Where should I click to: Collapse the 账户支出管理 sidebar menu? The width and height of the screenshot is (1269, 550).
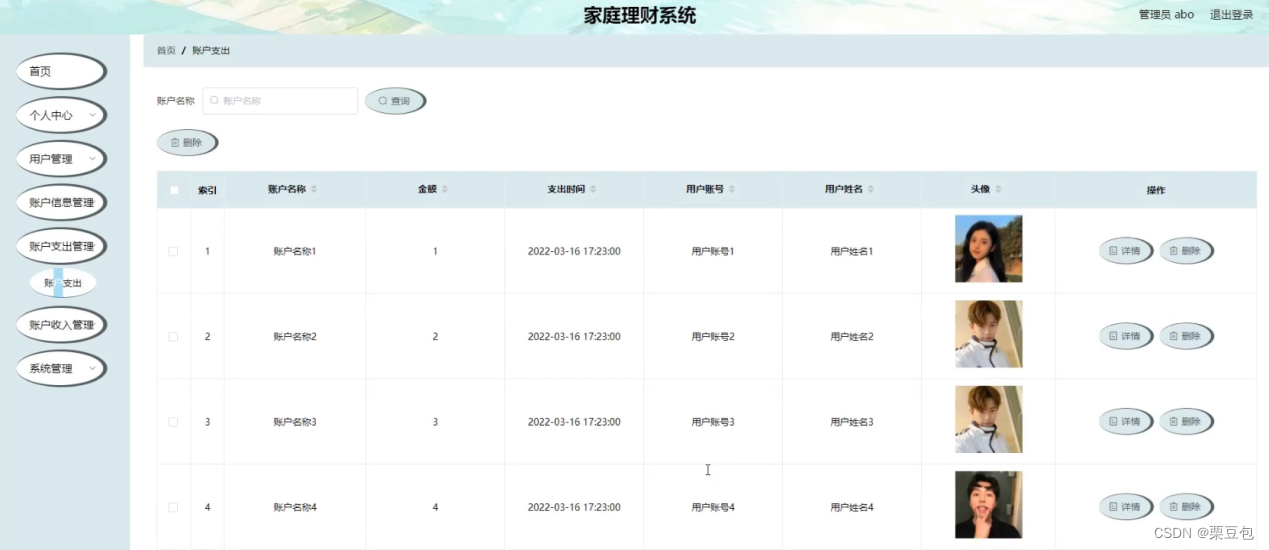click(60, 246)
